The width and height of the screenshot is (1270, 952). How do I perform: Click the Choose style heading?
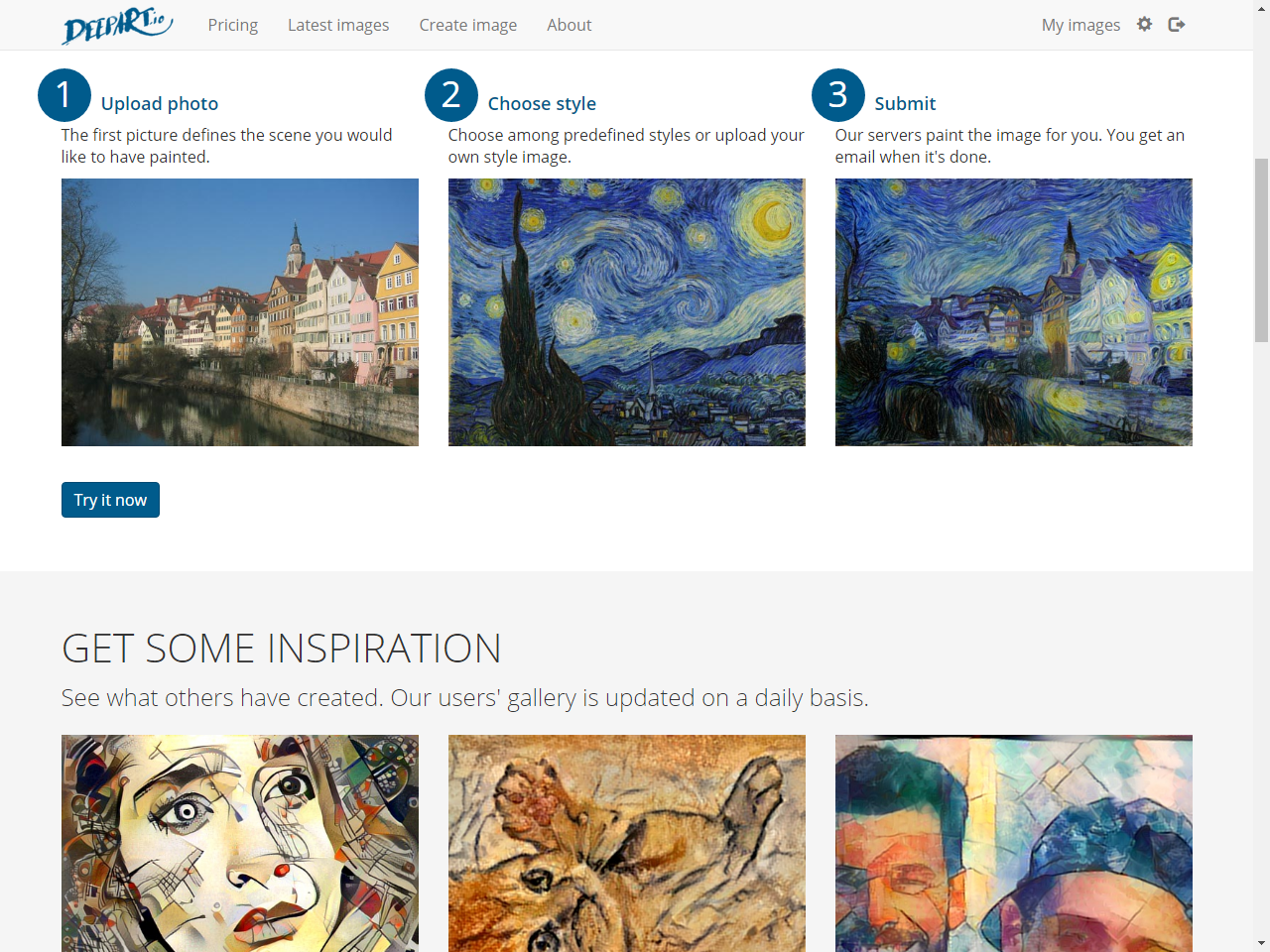(x=542, y=103)
